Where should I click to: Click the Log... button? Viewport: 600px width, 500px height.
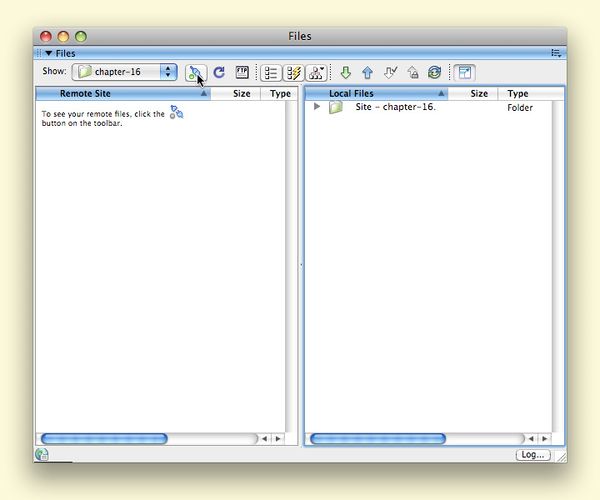[x=532, y=454]
